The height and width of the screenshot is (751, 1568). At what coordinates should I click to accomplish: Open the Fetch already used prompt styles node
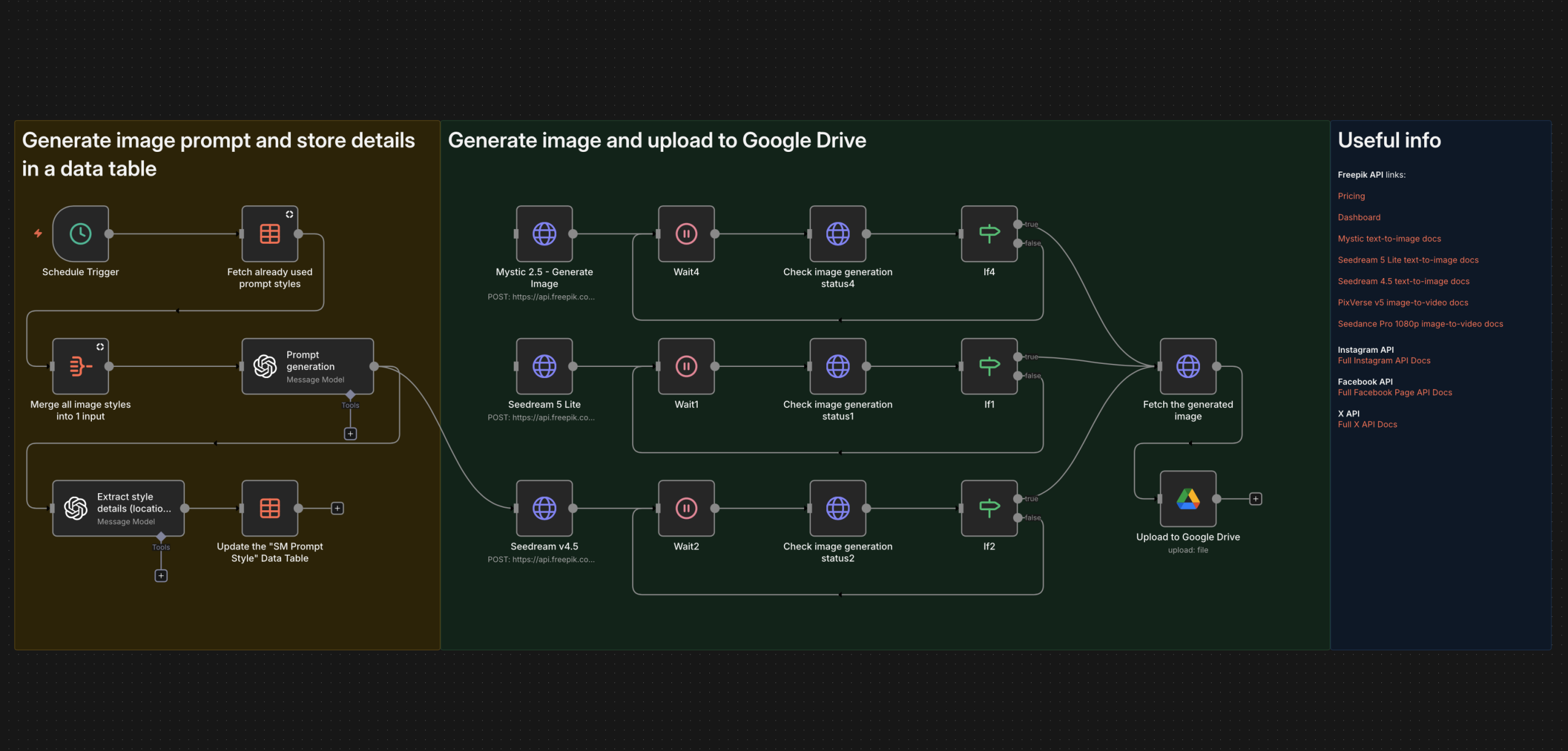(x=269, y=233)
